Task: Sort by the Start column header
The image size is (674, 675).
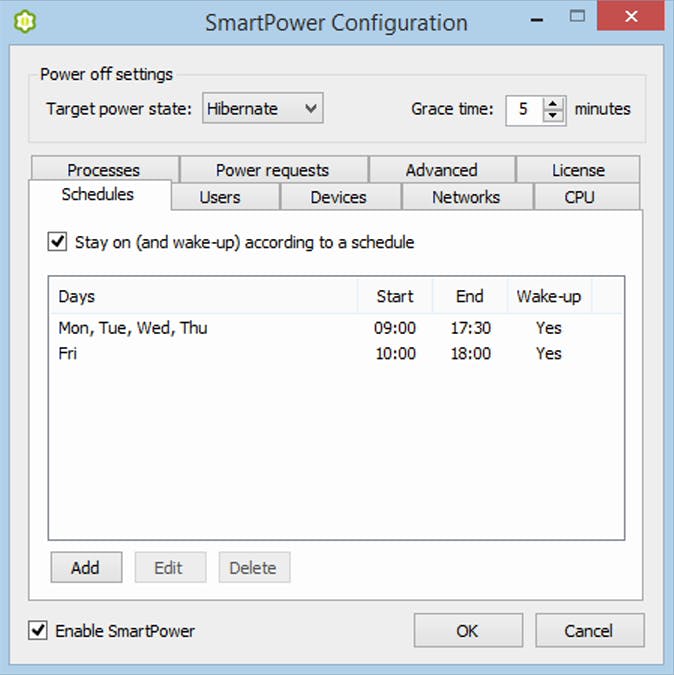Action: pos(395,296)
